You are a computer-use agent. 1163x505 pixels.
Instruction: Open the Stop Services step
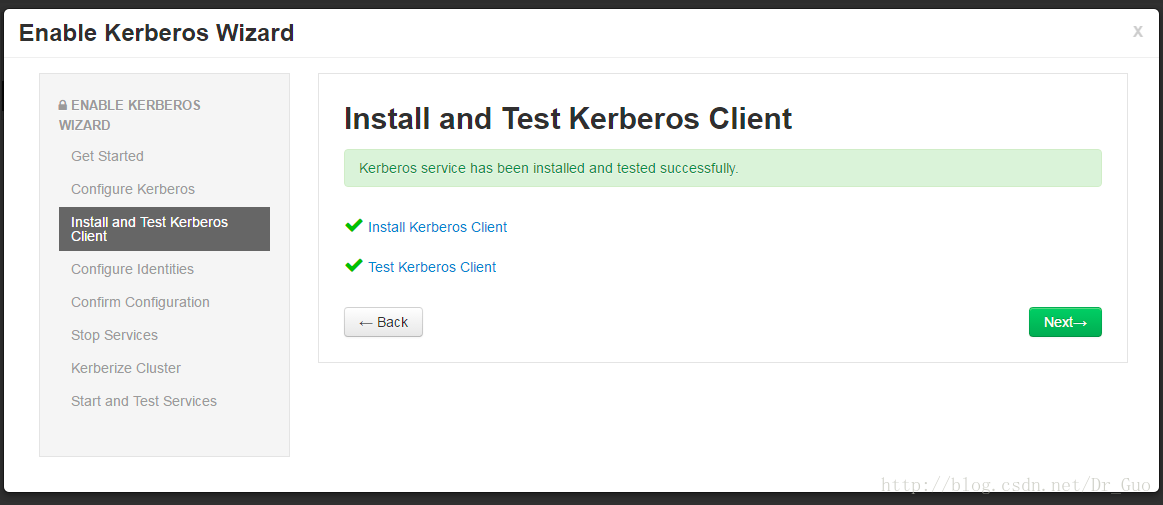[x=114, y=335]
